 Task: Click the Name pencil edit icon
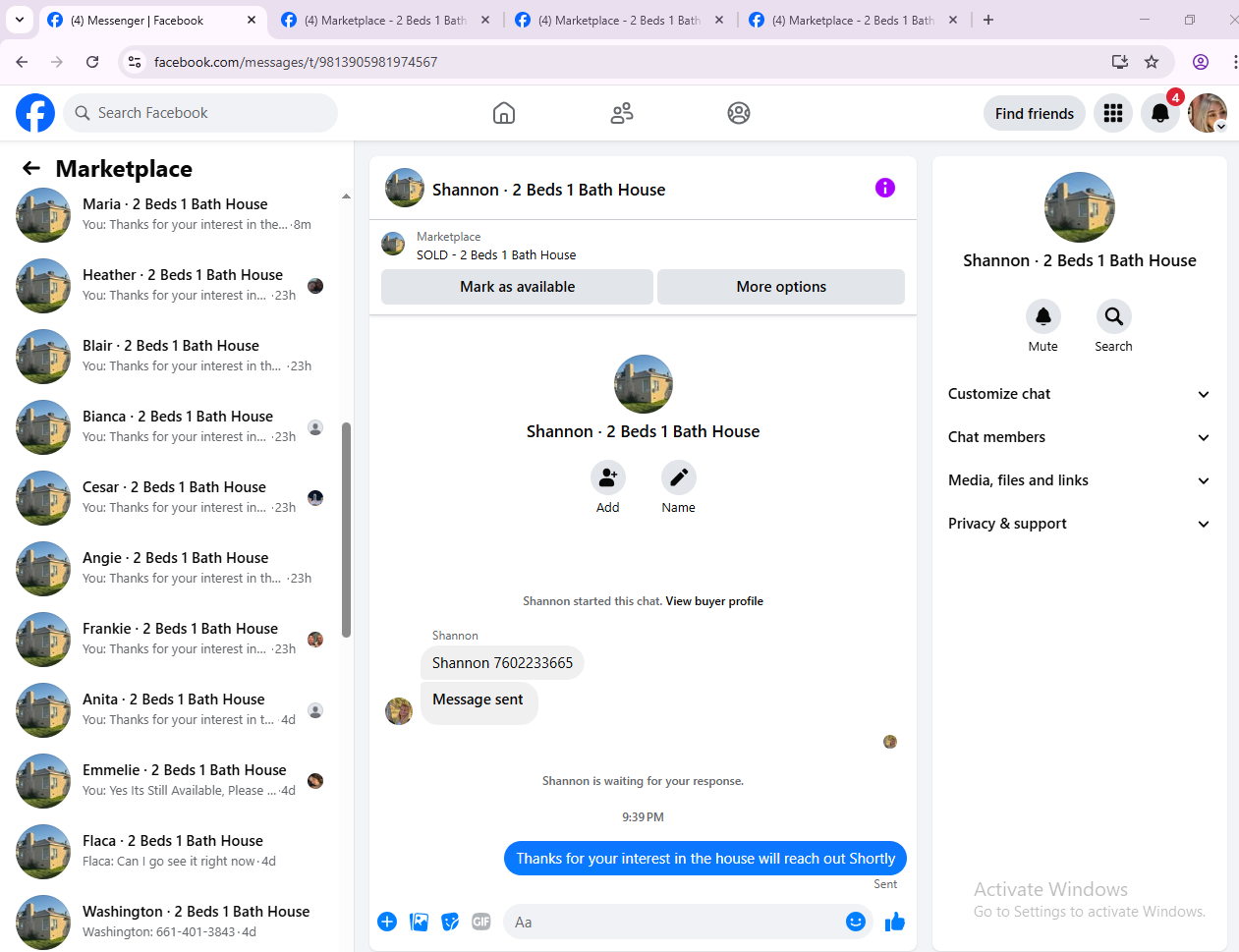pos(679,477)
